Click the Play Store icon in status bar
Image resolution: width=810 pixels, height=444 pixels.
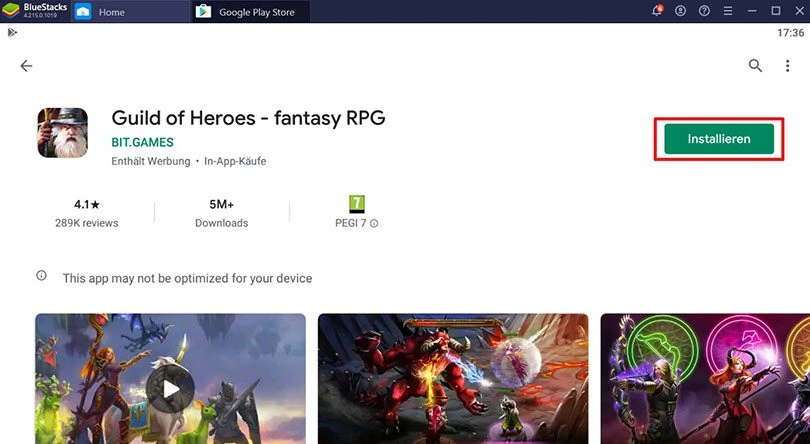[12, 33]
